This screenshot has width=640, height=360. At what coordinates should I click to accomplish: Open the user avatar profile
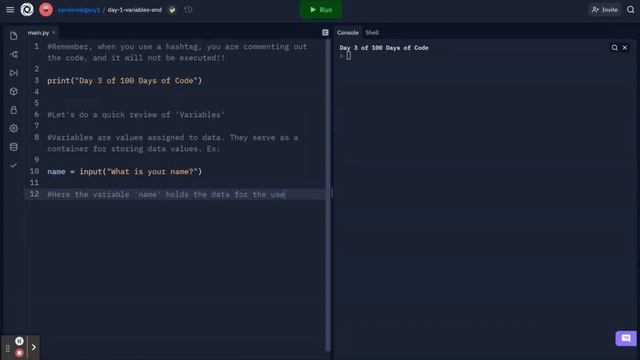coord(46,9)
